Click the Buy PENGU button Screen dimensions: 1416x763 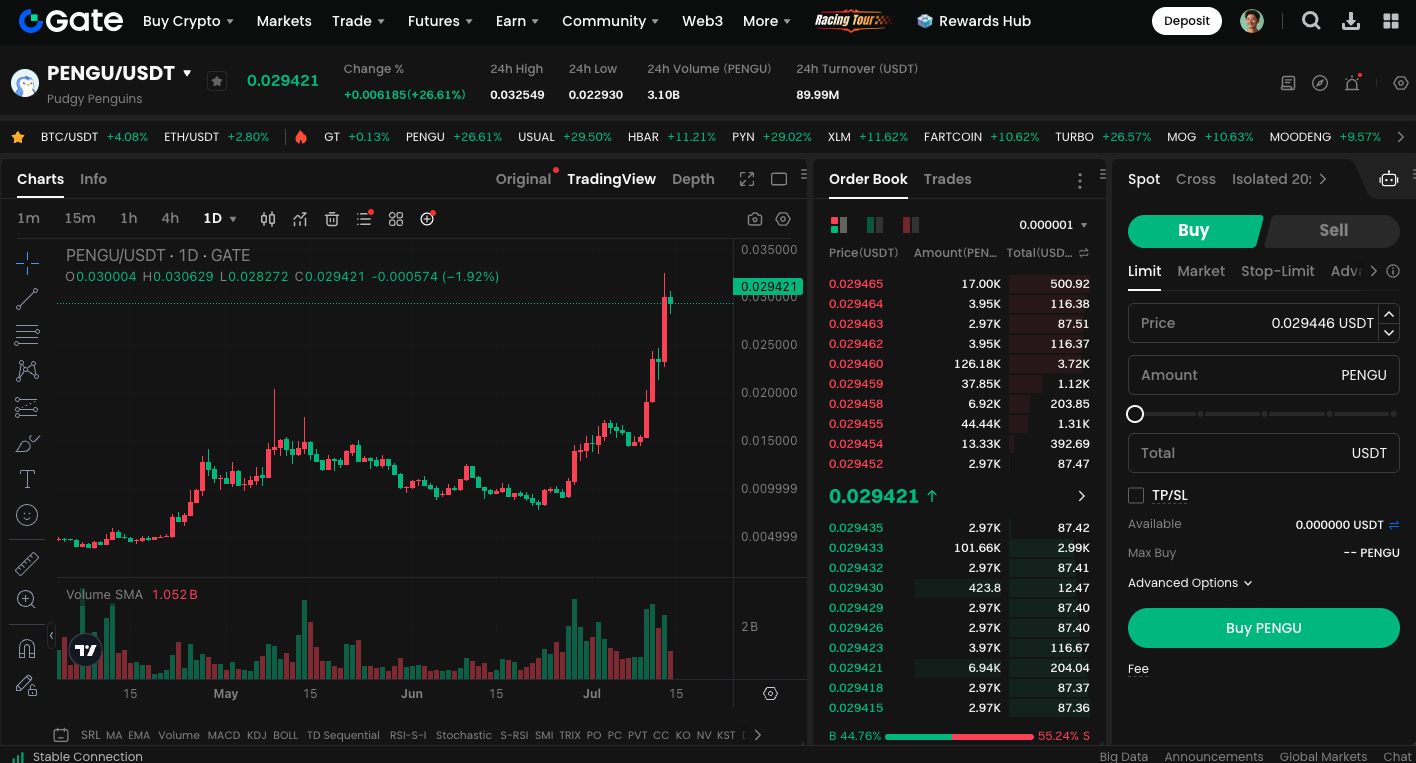[x=1263, y=628]
